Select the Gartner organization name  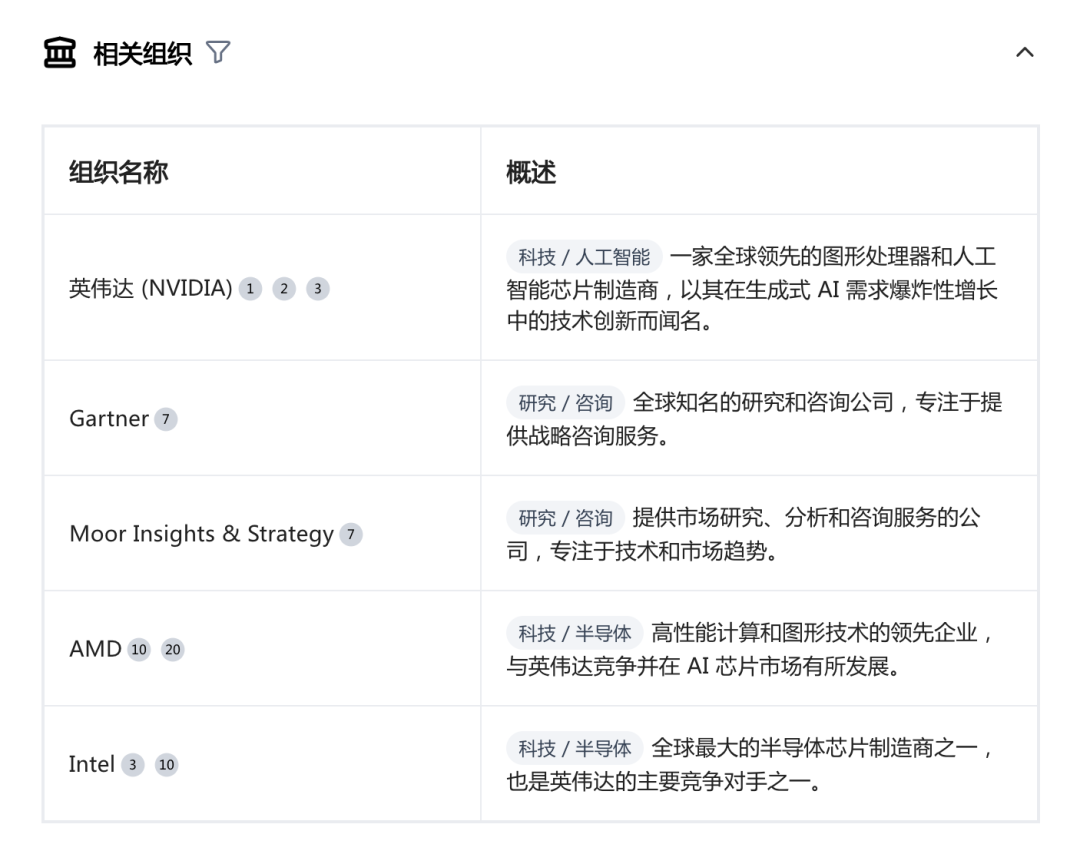tap(109, 418)
